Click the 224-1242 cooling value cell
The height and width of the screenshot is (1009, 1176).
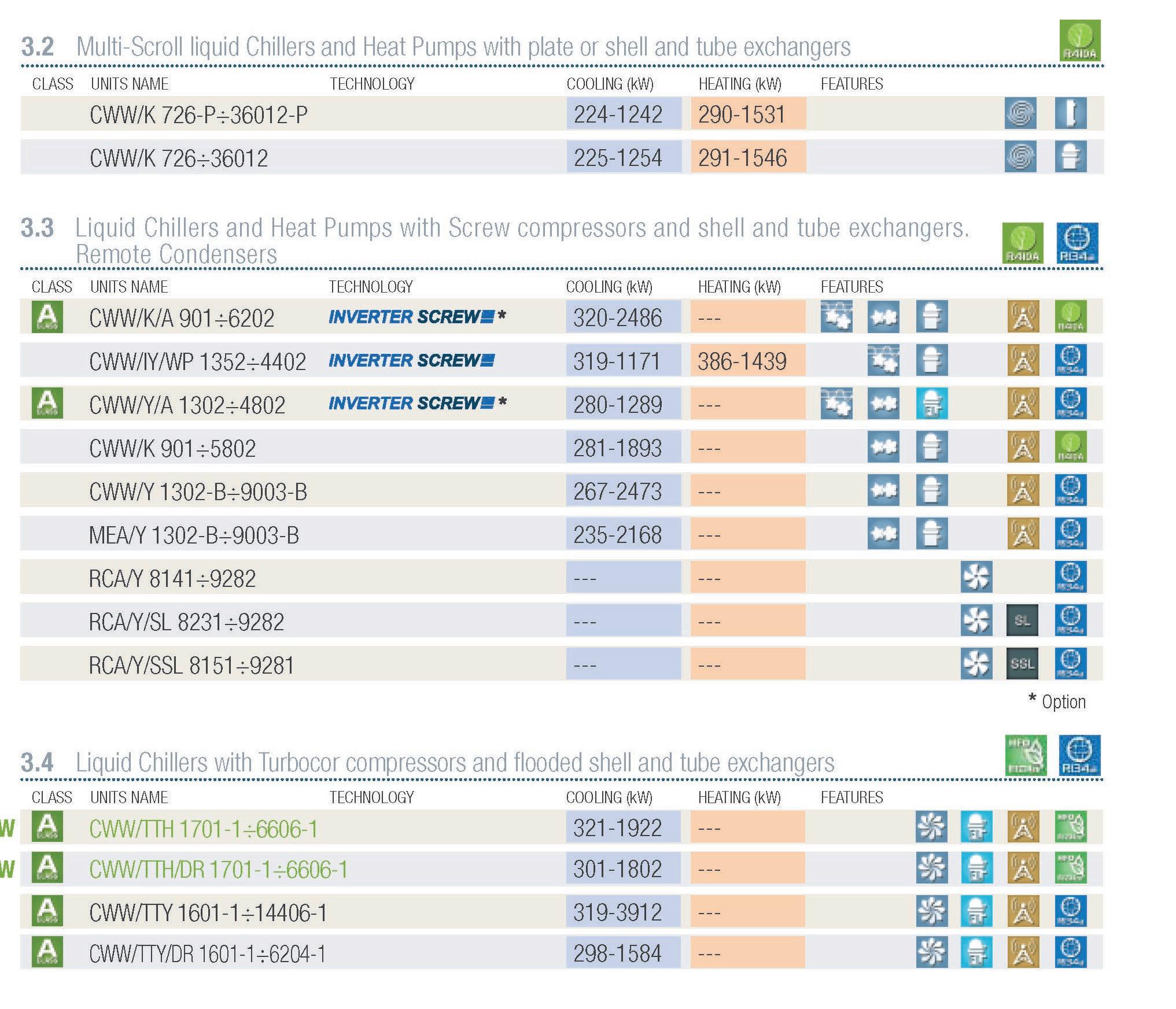point(624,113)
